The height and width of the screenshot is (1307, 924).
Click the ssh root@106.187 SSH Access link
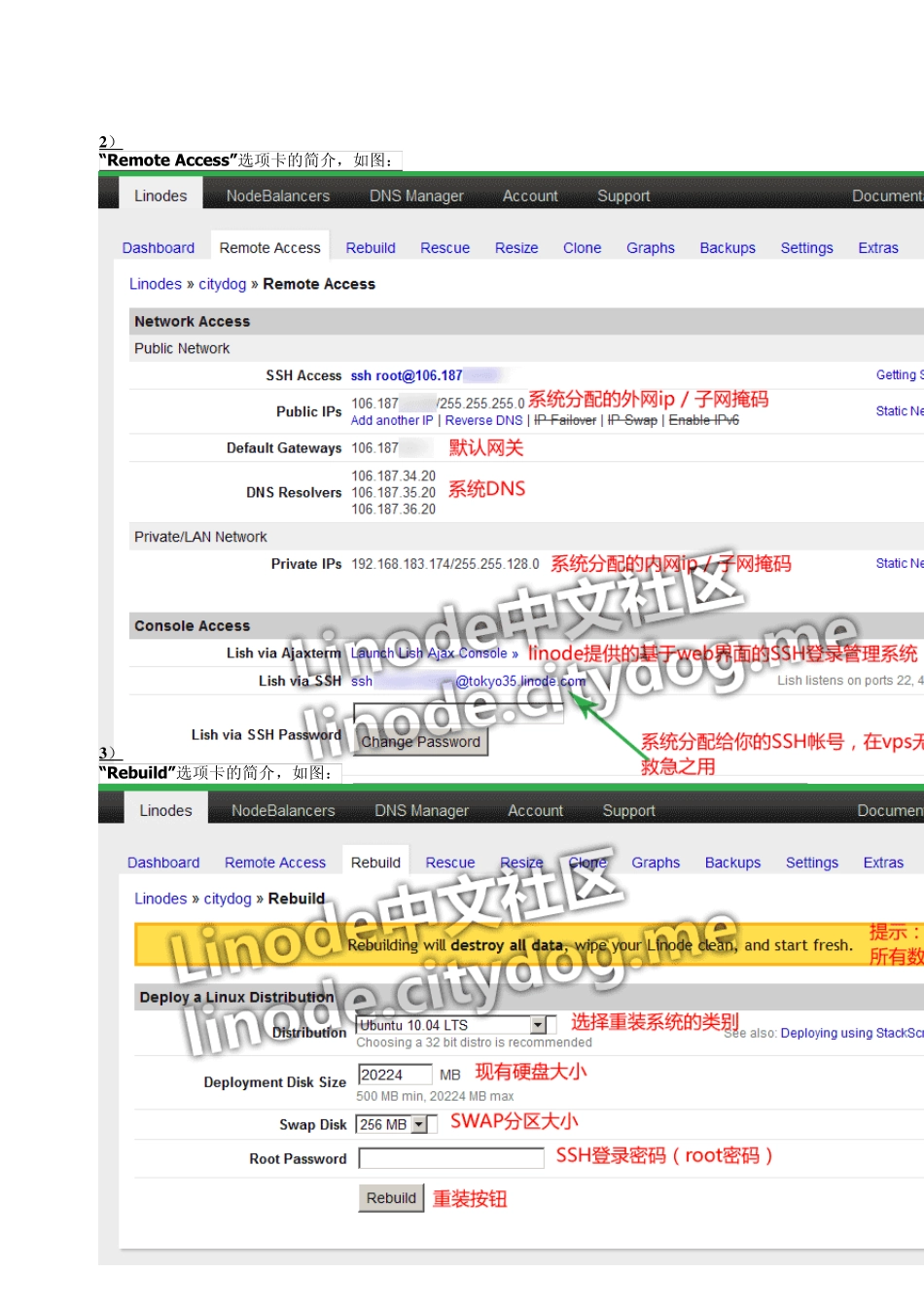click(425, 375)
